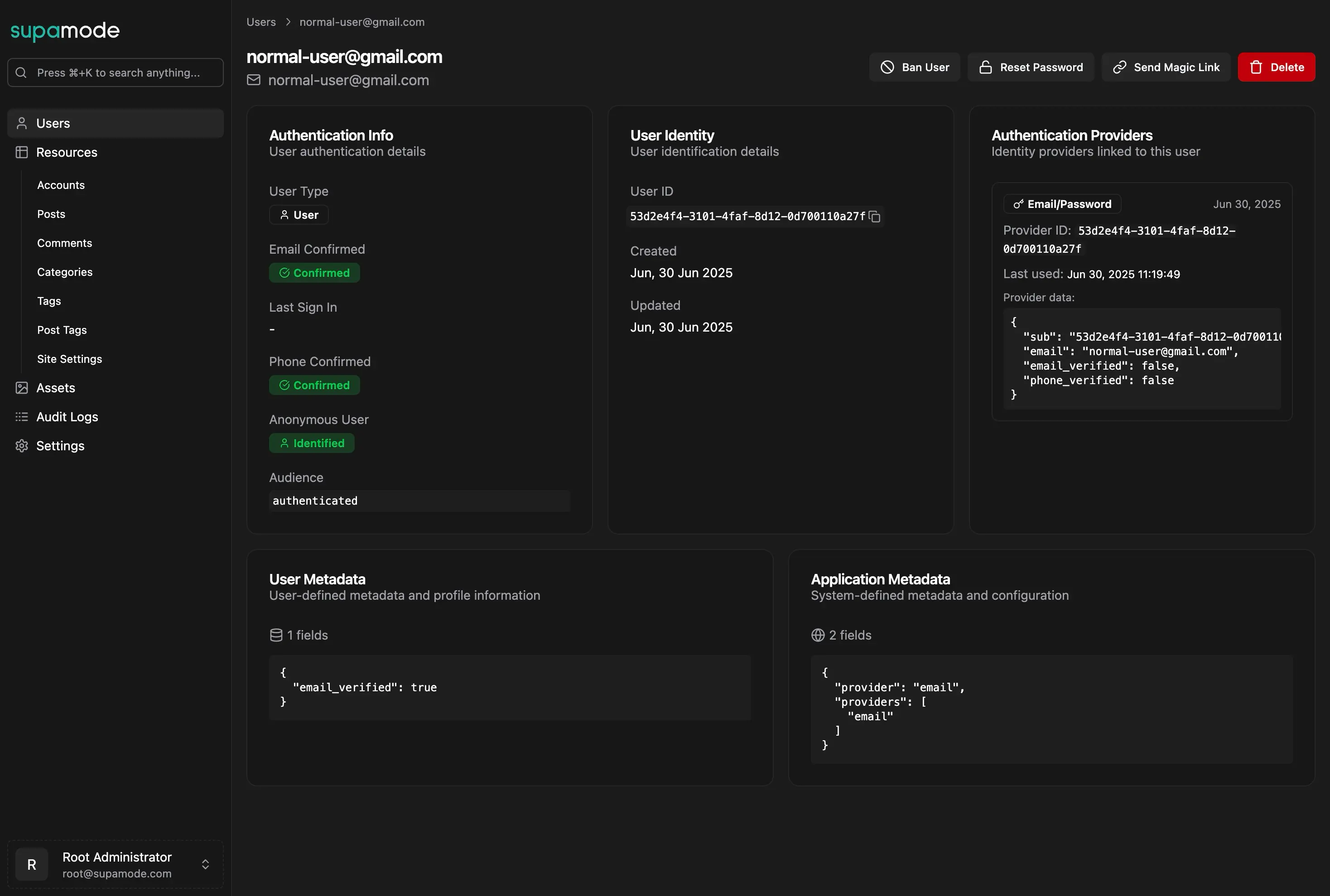Click the email envelope icon under user name
The width and height of the screenshot is (1330, 896).
[254, 80]
